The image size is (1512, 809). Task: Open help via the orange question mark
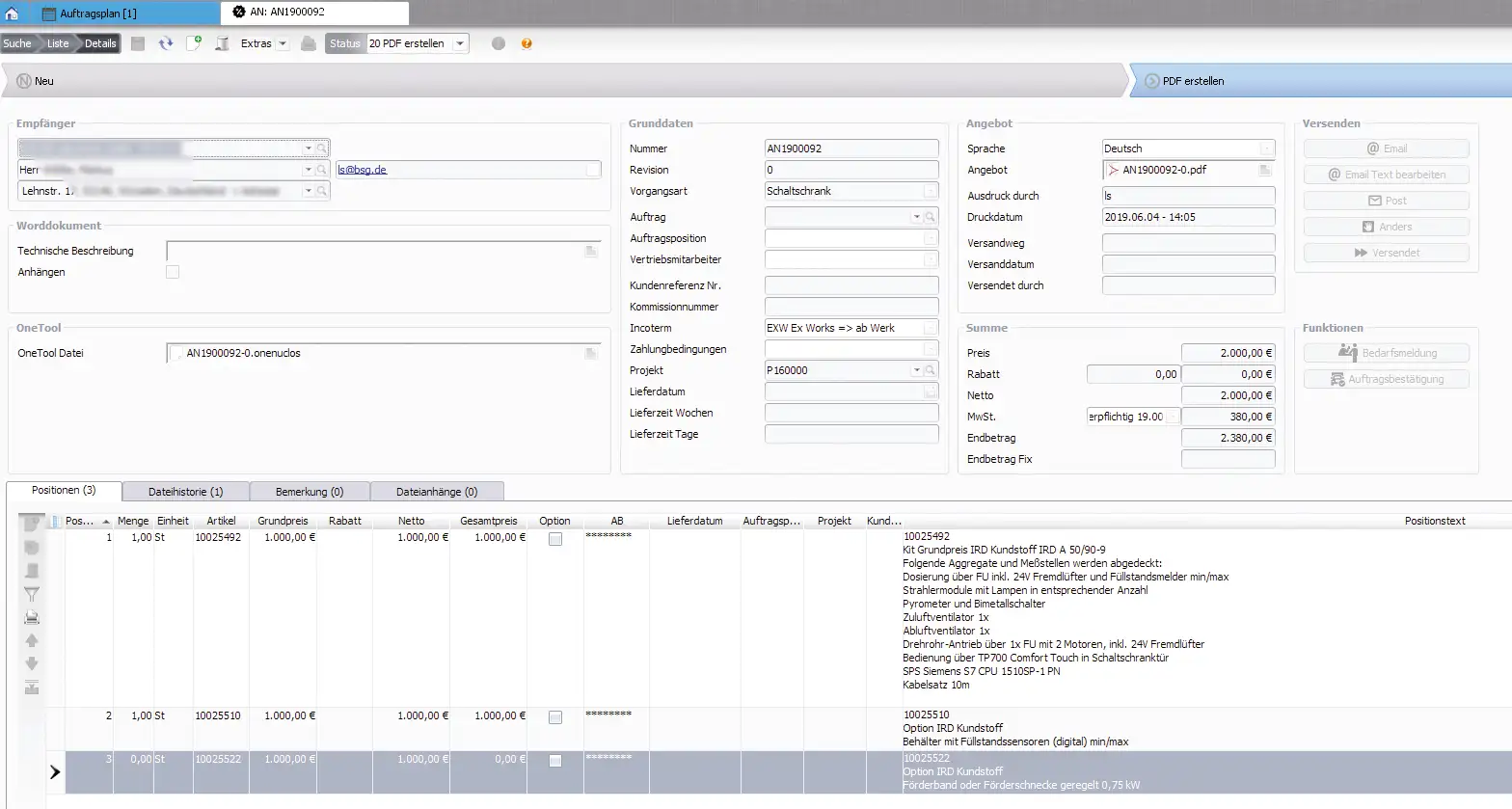[526, 43]
